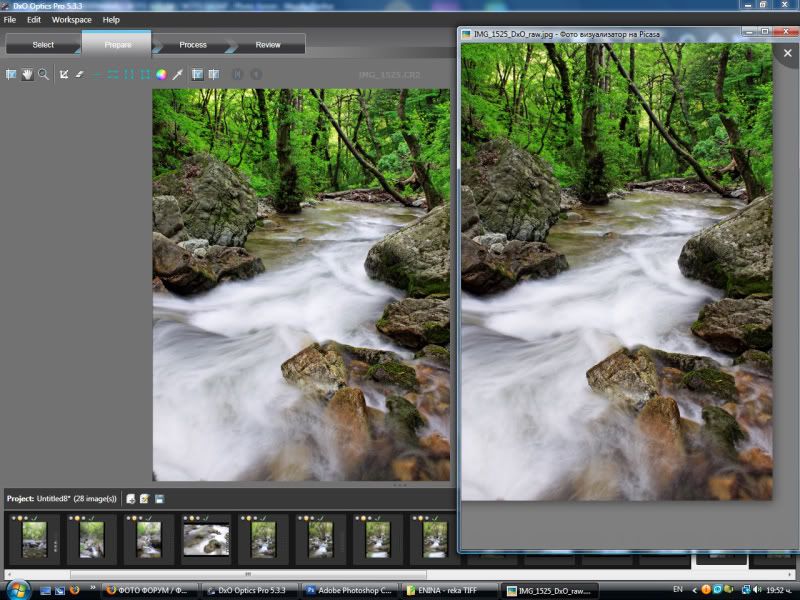Select the Hand pan tool
800x600 pixels.
(x=27, y=74)
